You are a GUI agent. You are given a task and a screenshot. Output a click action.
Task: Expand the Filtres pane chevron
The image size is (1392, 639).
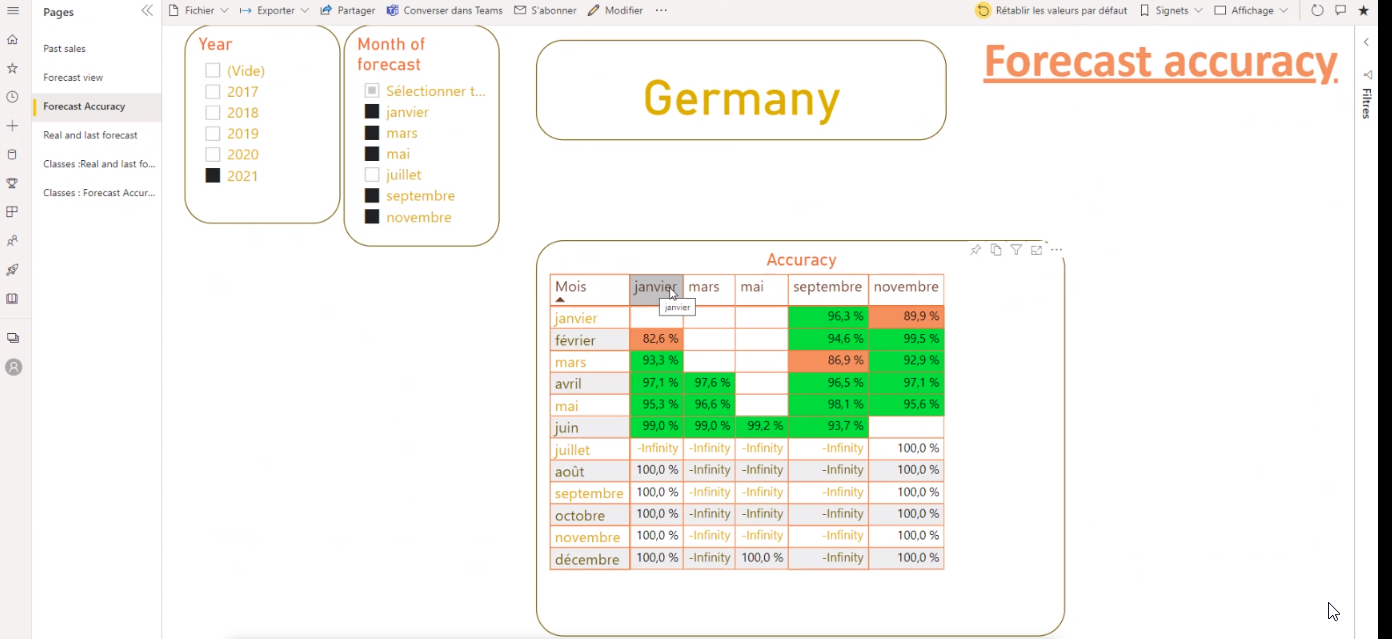[x=1366, y=42]
